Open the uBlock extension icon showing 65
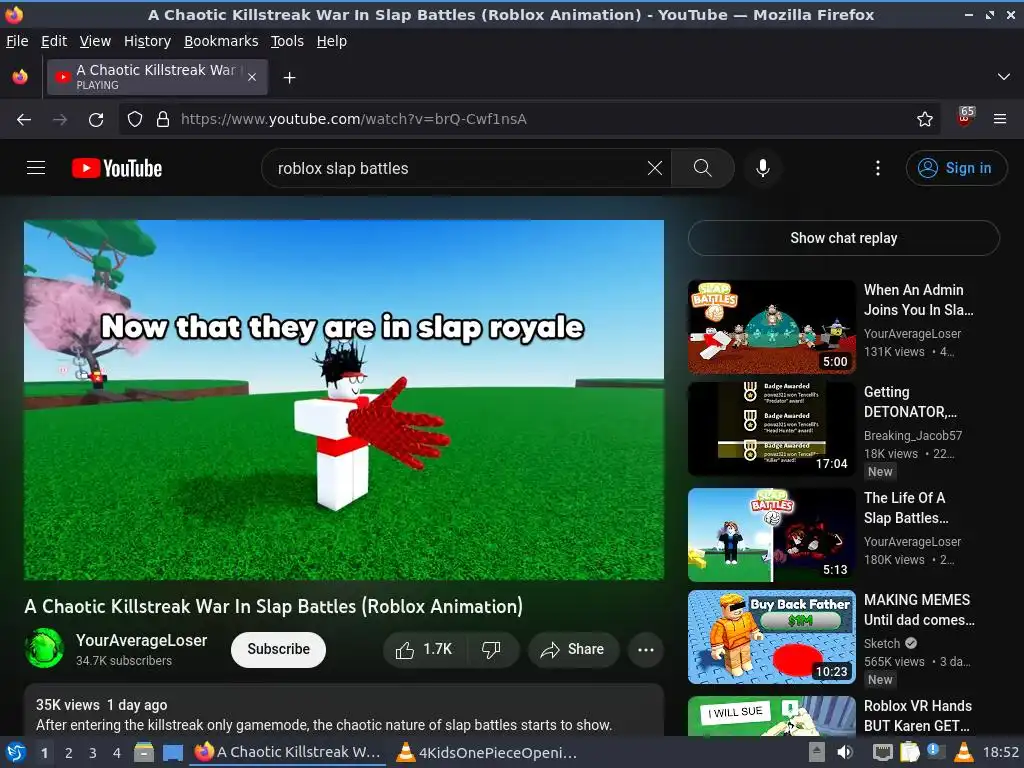 (x=965, y=118)
